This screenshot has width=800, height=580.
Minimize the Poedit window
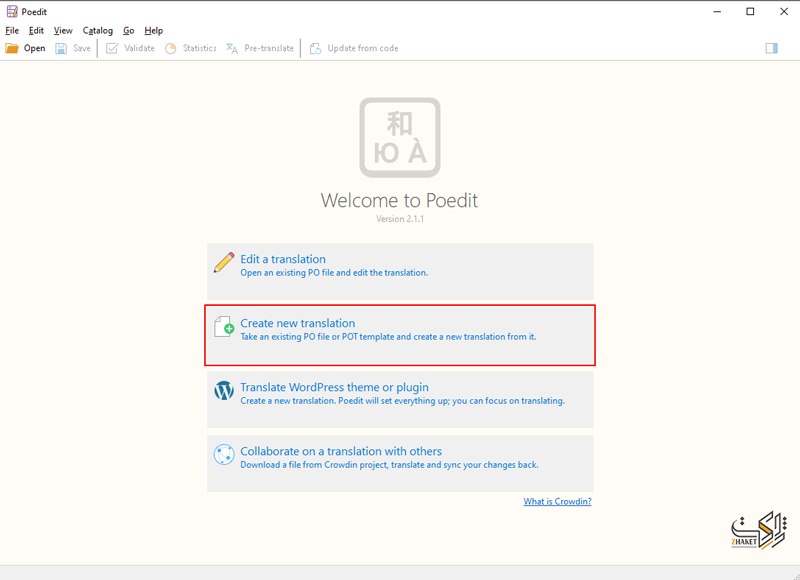pyautogui.click(x=717, y=11)
